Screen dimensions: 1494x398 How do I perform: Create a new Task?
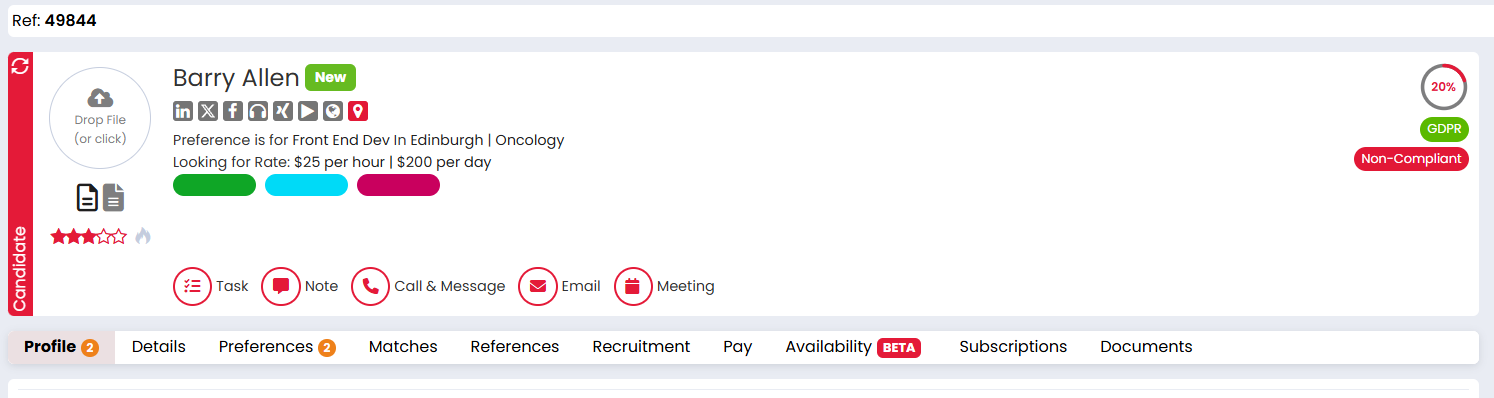click(x=211, y=286)
